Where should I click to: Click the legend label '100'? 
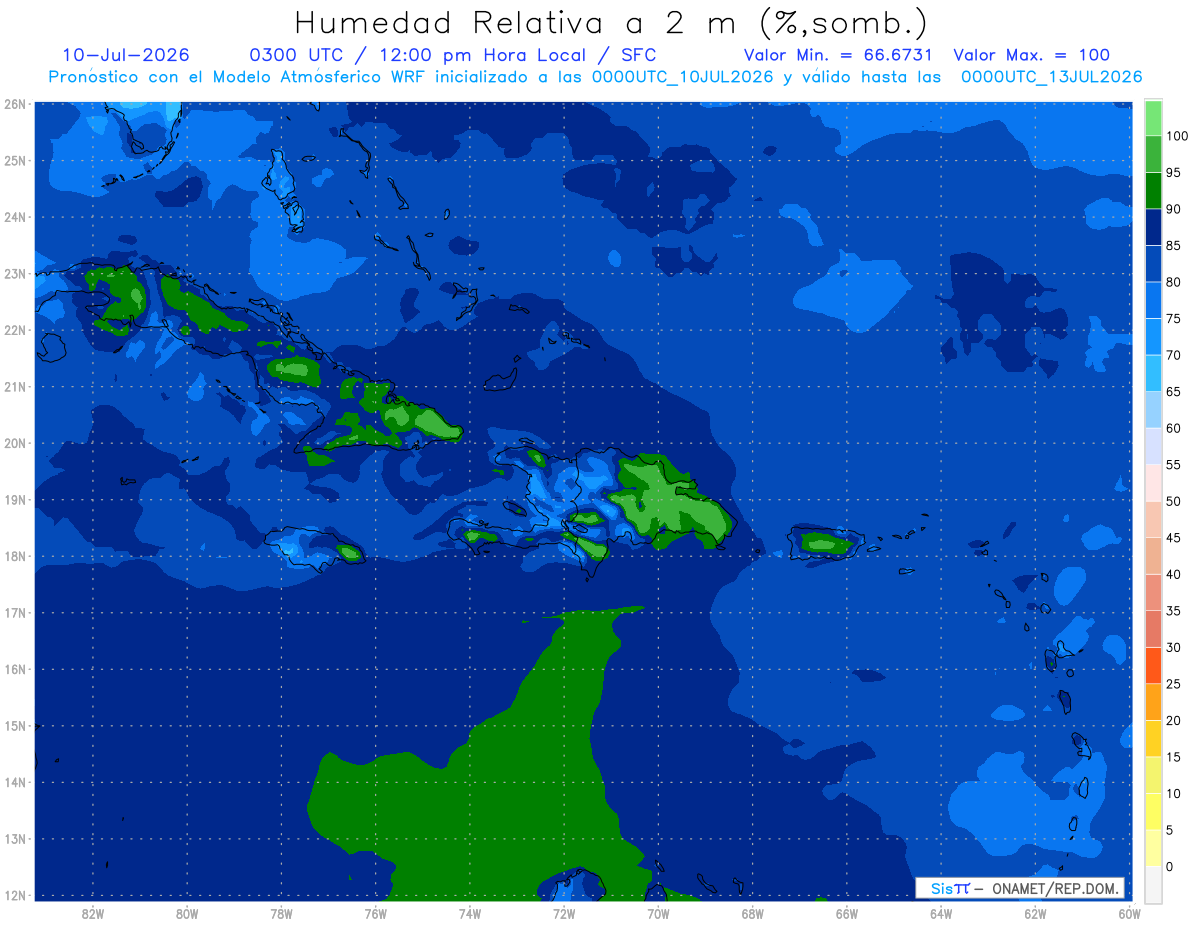[x=1177, y=136]
